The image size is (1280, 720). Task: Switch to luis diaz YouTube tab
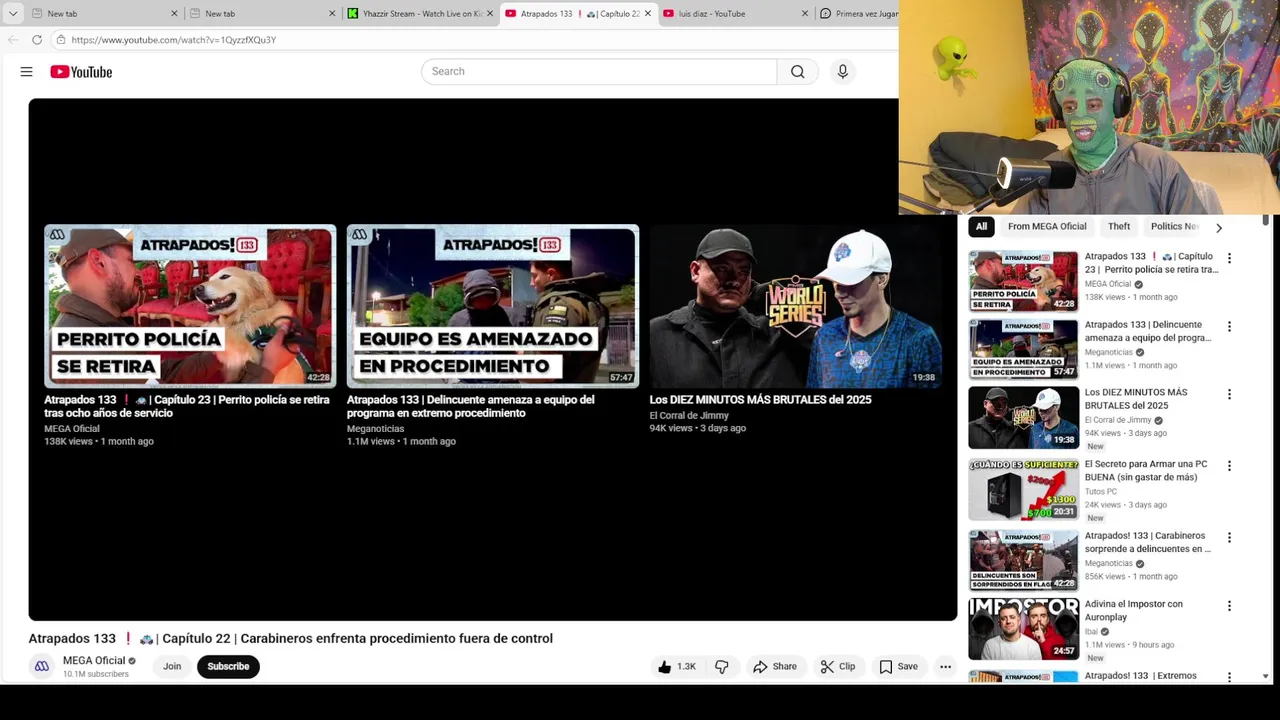(735, 14)
